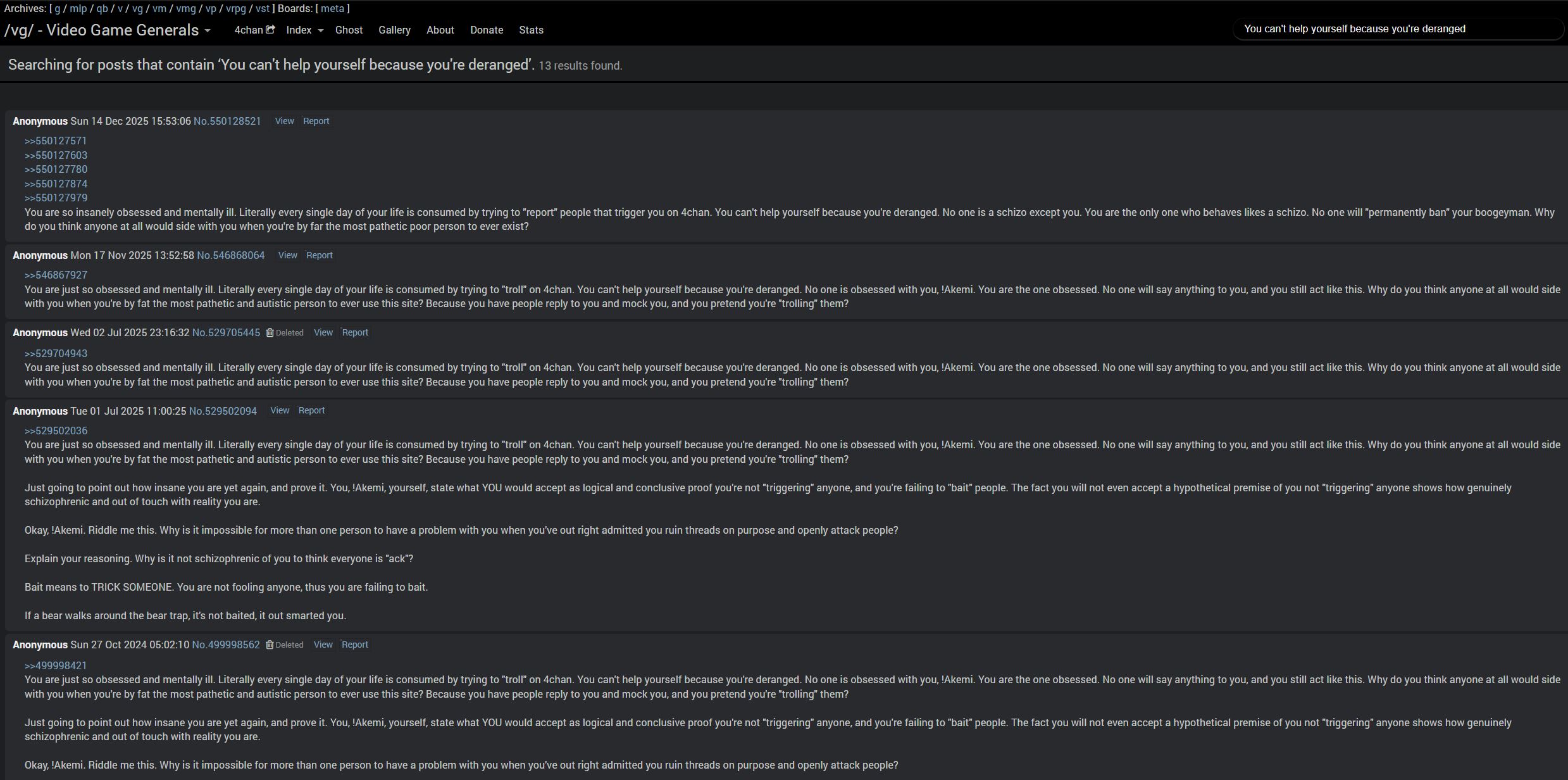Click View on post No.529705445

coord(323,333)
